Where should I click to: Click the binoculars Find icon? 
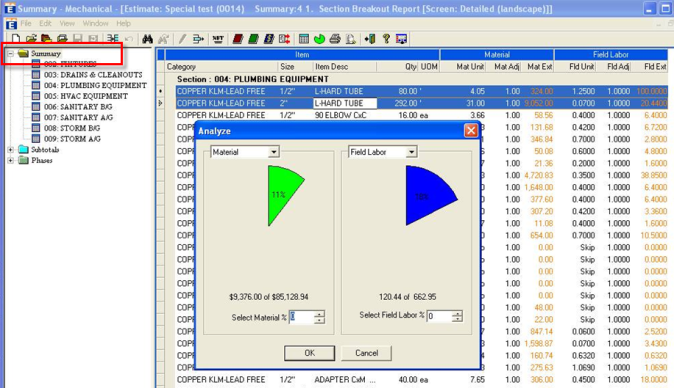147,39
